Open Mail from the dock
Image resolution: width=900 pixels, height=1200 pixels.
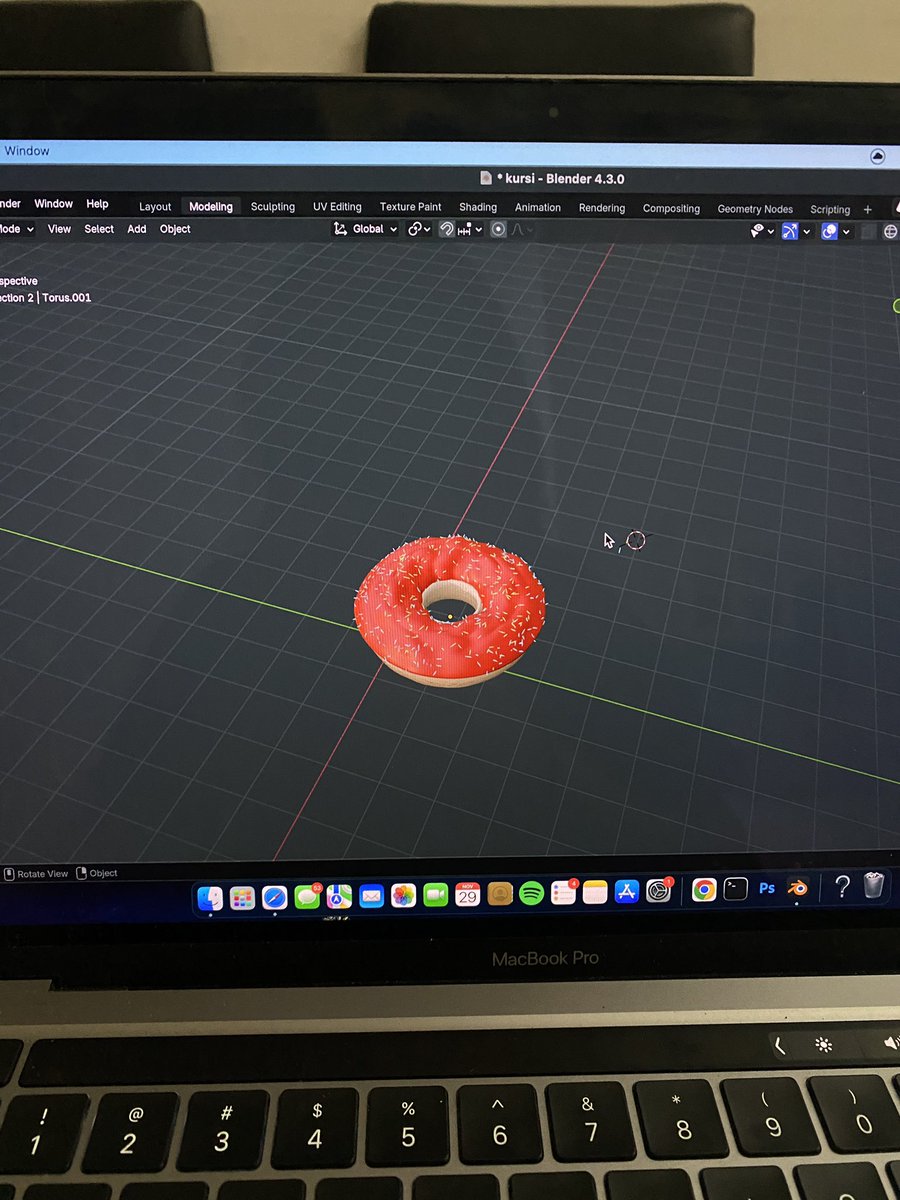pos(371,896)
